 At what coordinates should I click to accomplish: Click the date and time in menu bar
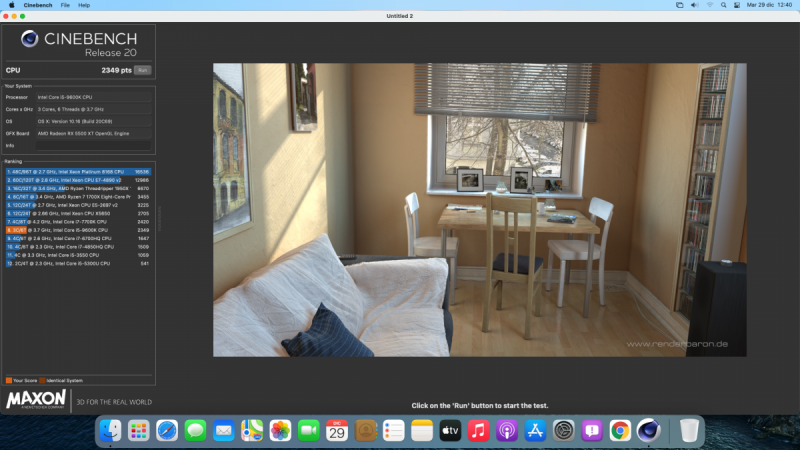pos(769,5)
